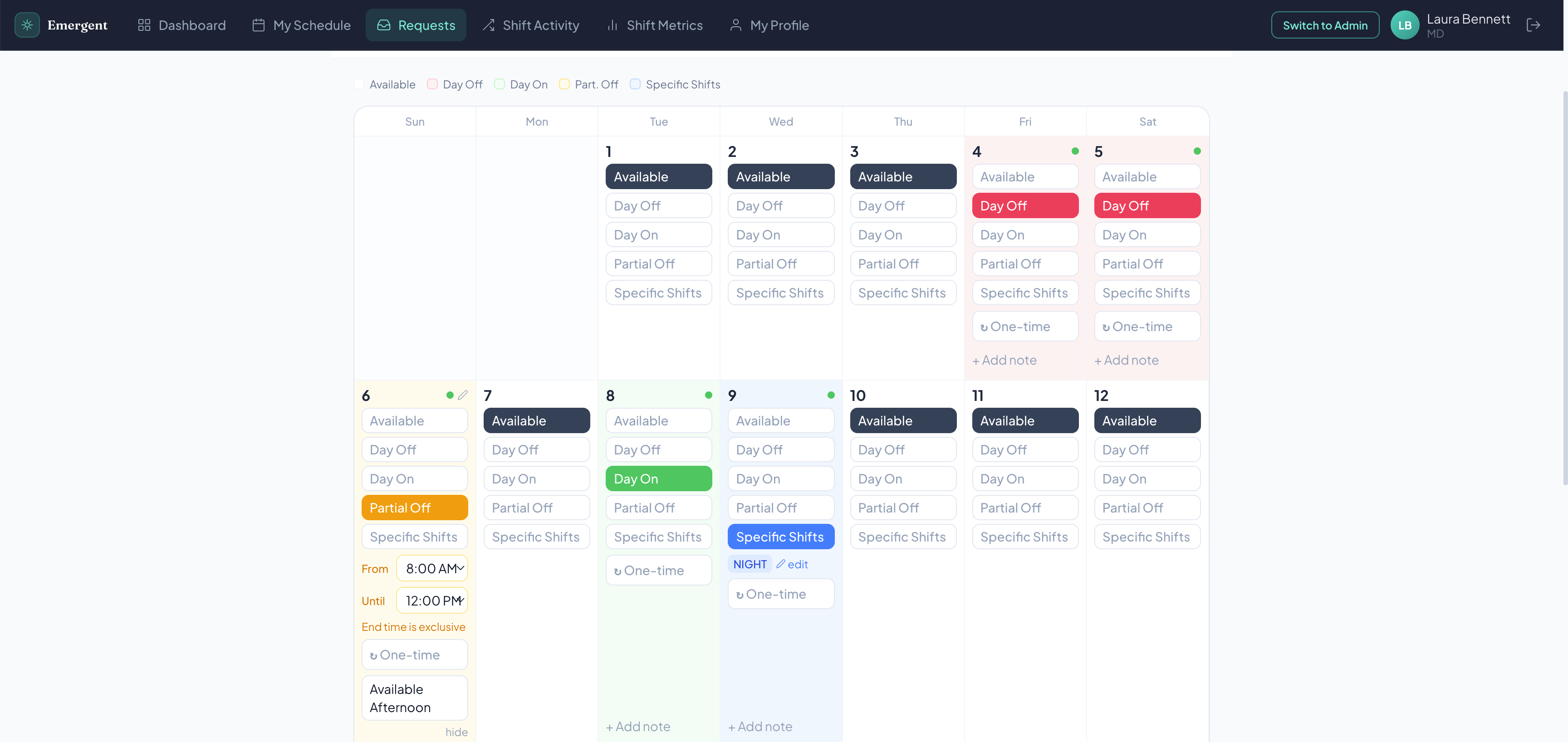
Task: Select Day On for day 6
Action: pos(415,479)
